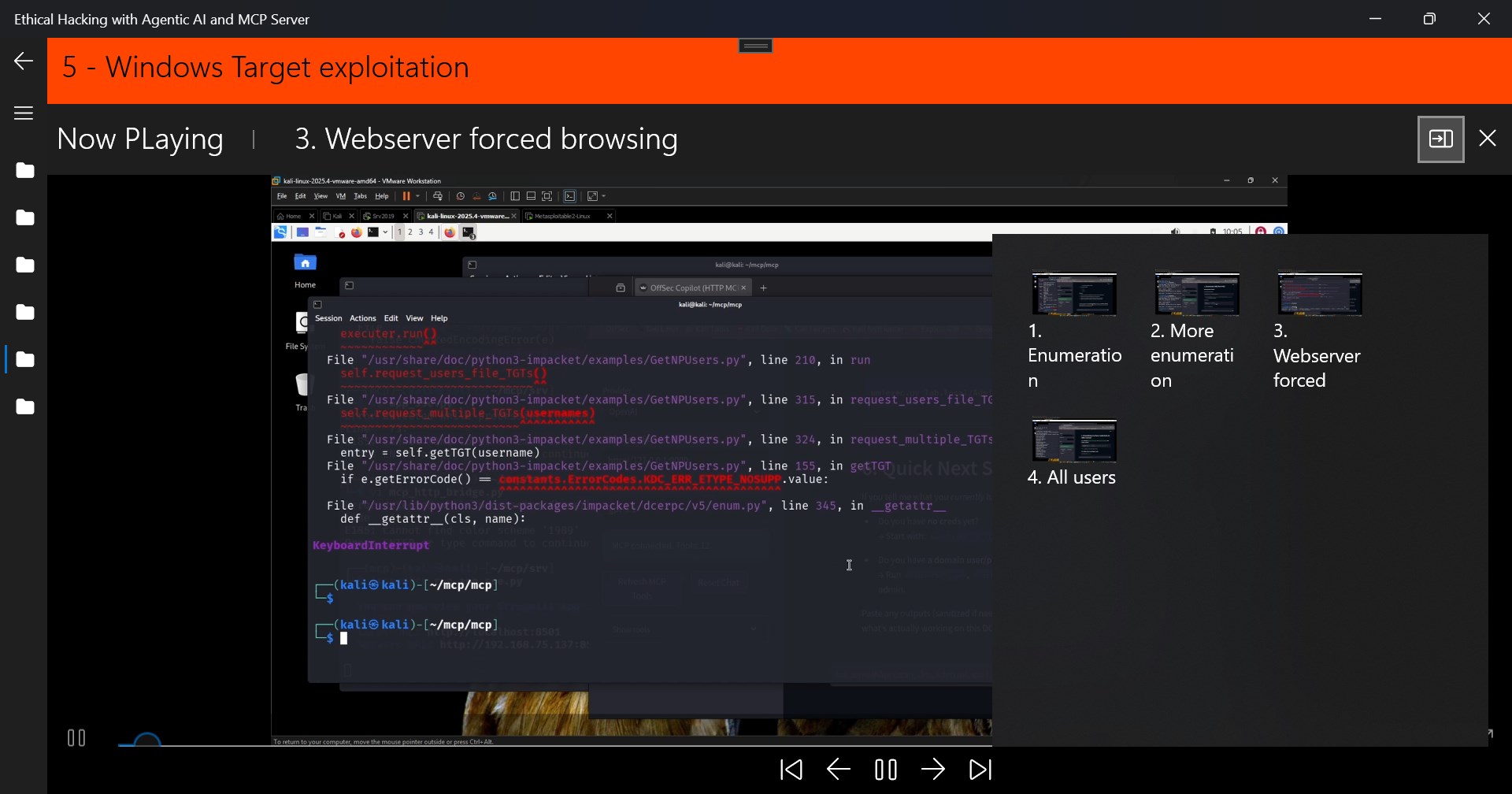This screenshot has height=794, width=1512.
Task: Go to the next video
Action: pos(933,770)
